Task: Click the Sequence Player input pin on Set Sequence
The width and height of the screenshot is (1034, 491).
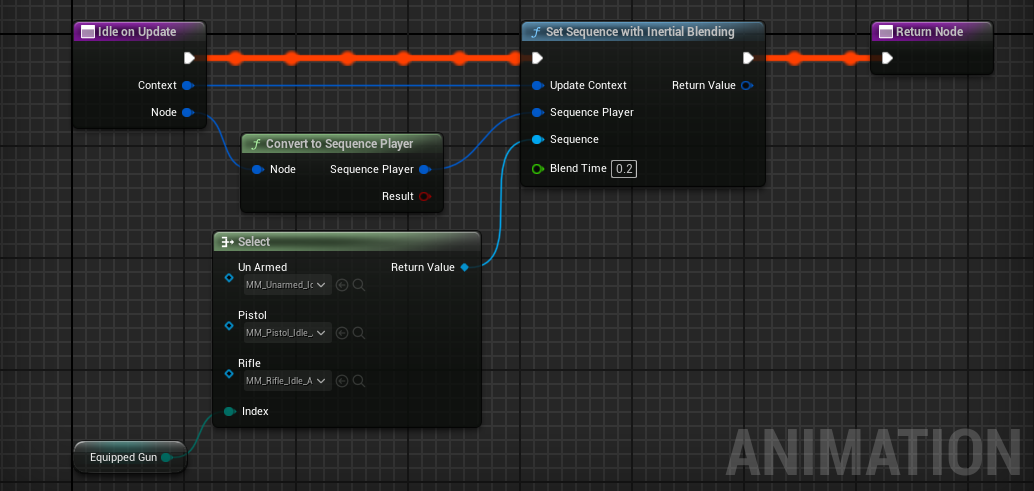Action: click(x=537, y=113)
